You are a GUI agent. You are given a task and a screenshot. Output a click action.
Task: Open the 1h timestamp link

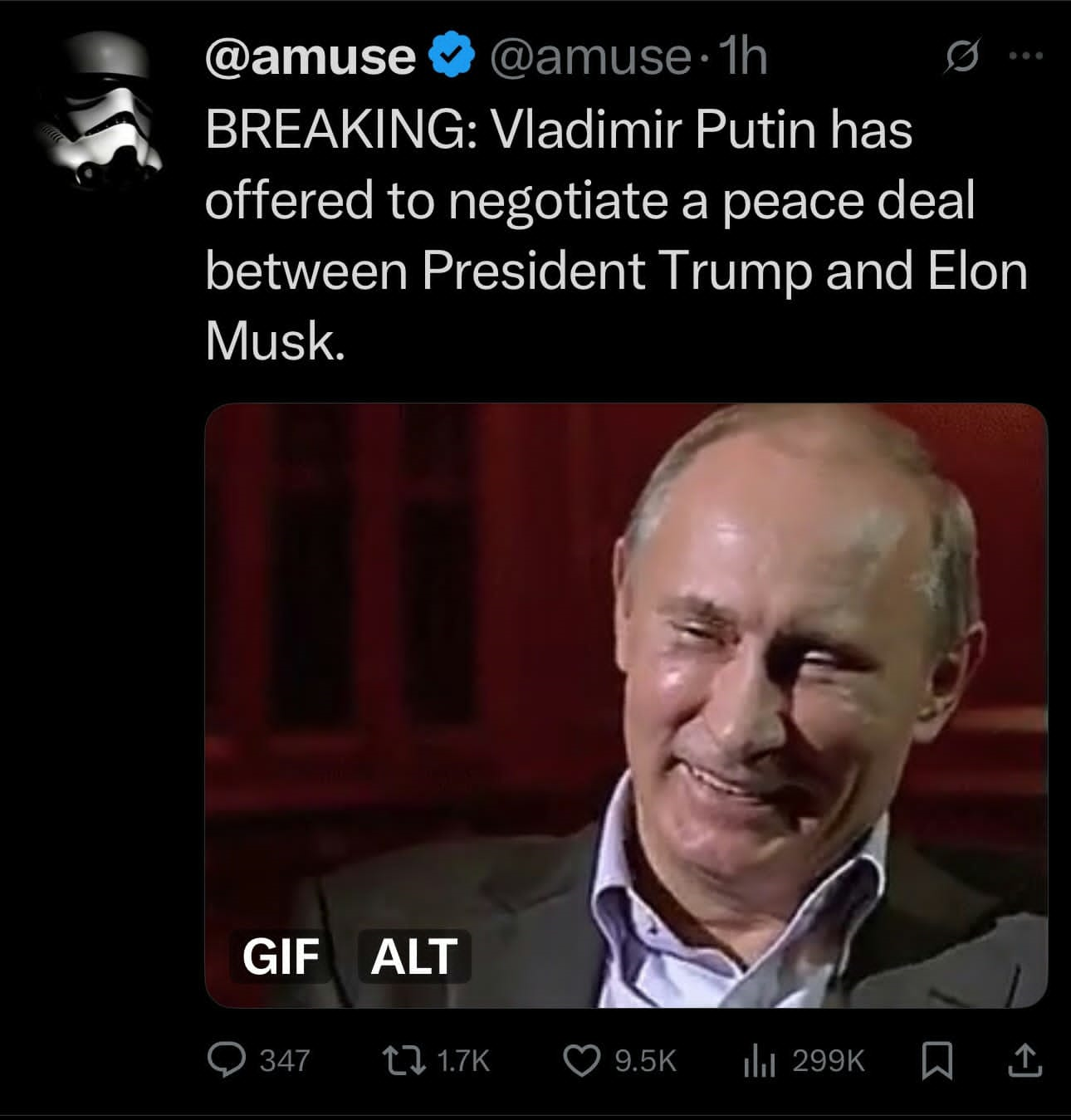pos(741,57)
